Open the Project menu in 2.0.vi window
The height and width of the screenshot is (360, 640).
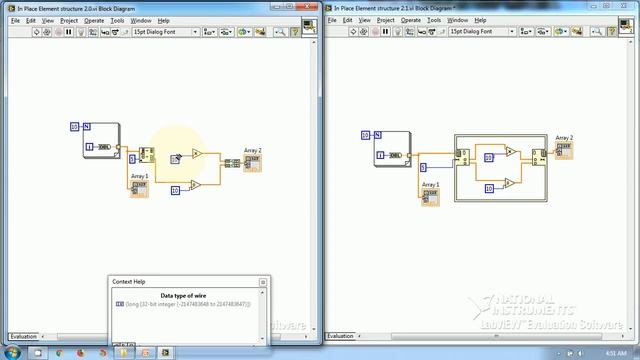[x=69, y=20]
